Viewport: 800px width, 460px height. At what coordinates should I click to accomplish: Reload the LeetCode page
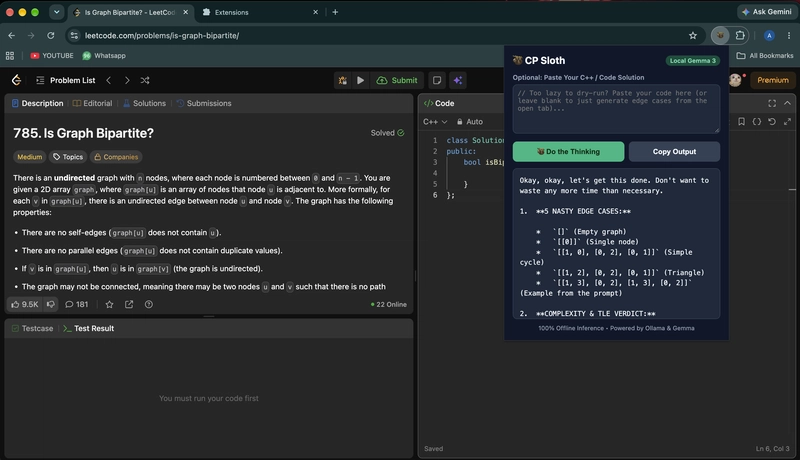tap(51, 35)
